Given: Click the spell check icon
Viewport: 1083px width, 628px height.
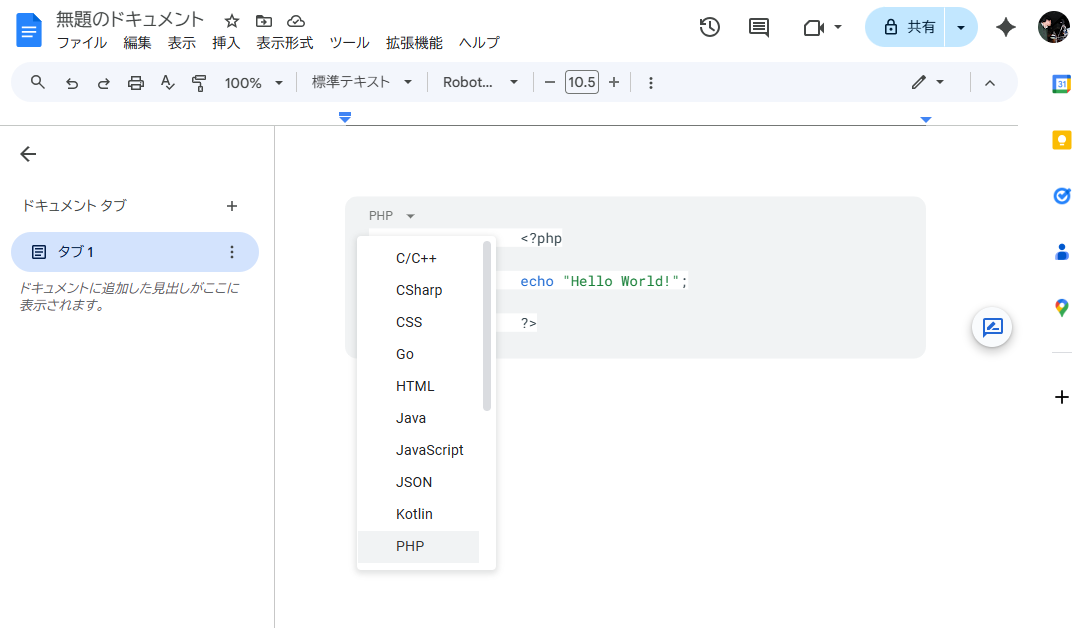Looking at the screenshot, I should 168,83.
